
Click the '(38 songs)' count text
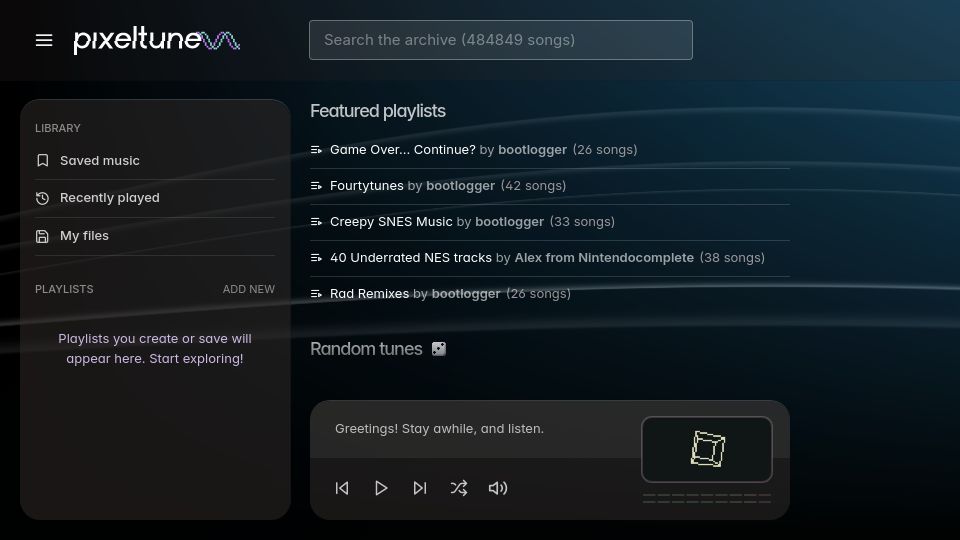pos(732,258)
